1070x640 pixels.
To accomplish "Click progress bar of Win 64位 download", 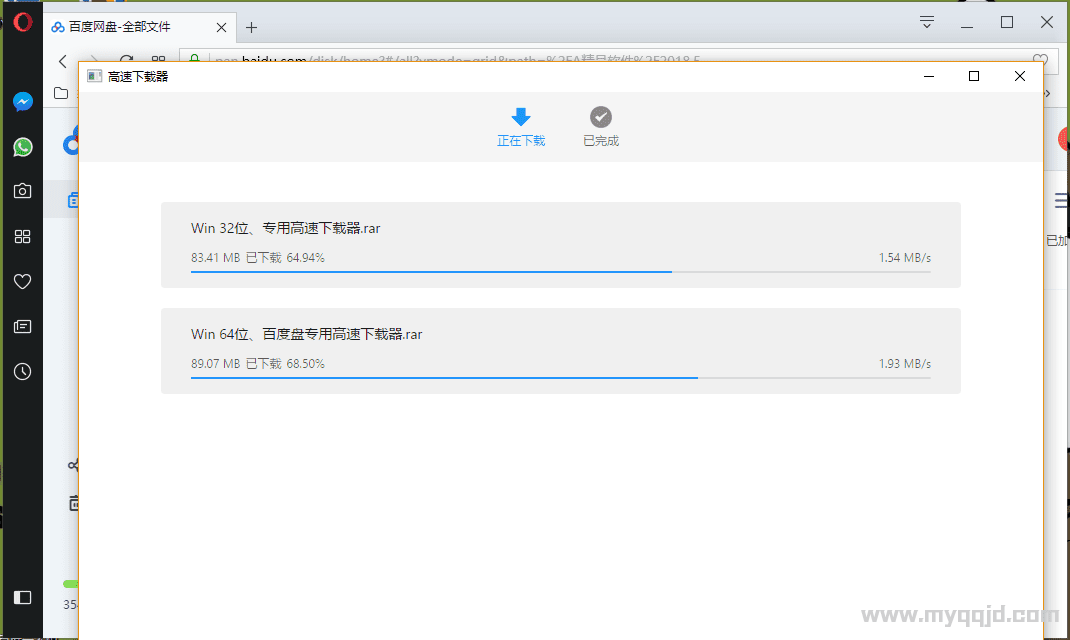I will click(x=561, y=377).
